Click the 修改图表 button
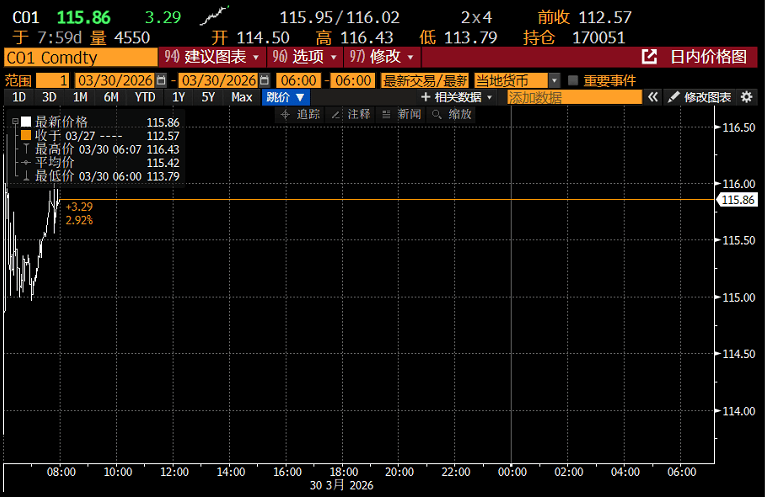Image resolution: width=765 pixels, height=497 pixels. (700, 97)
